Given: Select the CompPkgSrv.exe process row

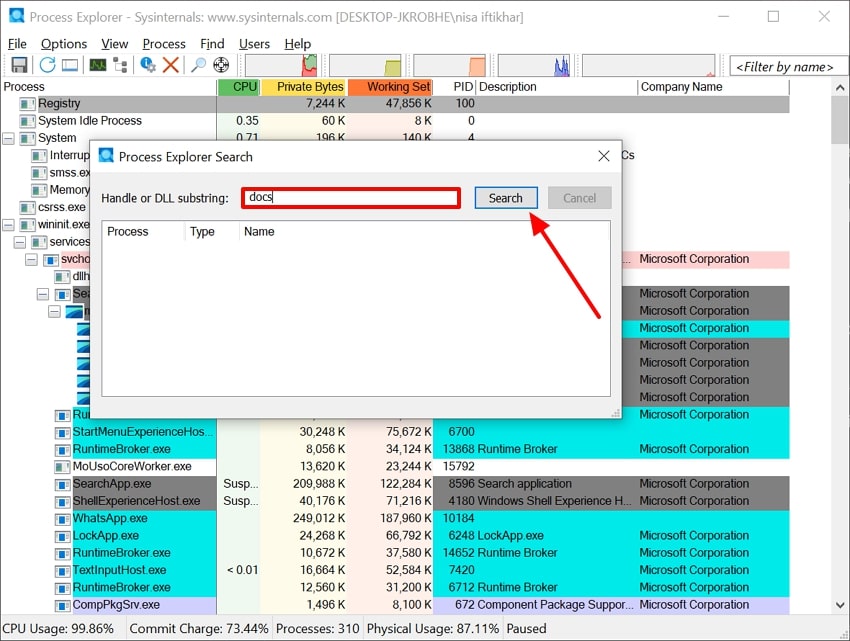Looking at the screenshot, I should tap(395, 605).
